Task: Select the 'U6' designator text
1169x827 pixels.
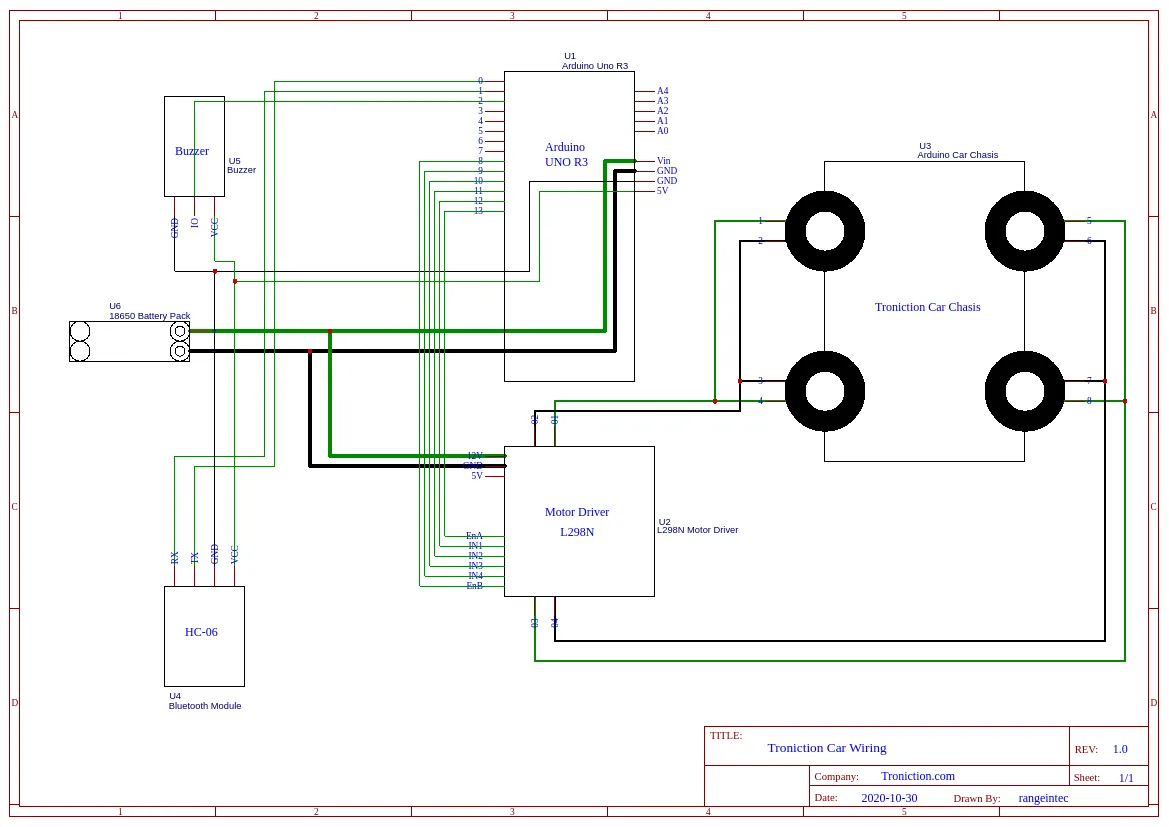Action: coord(115,306)
